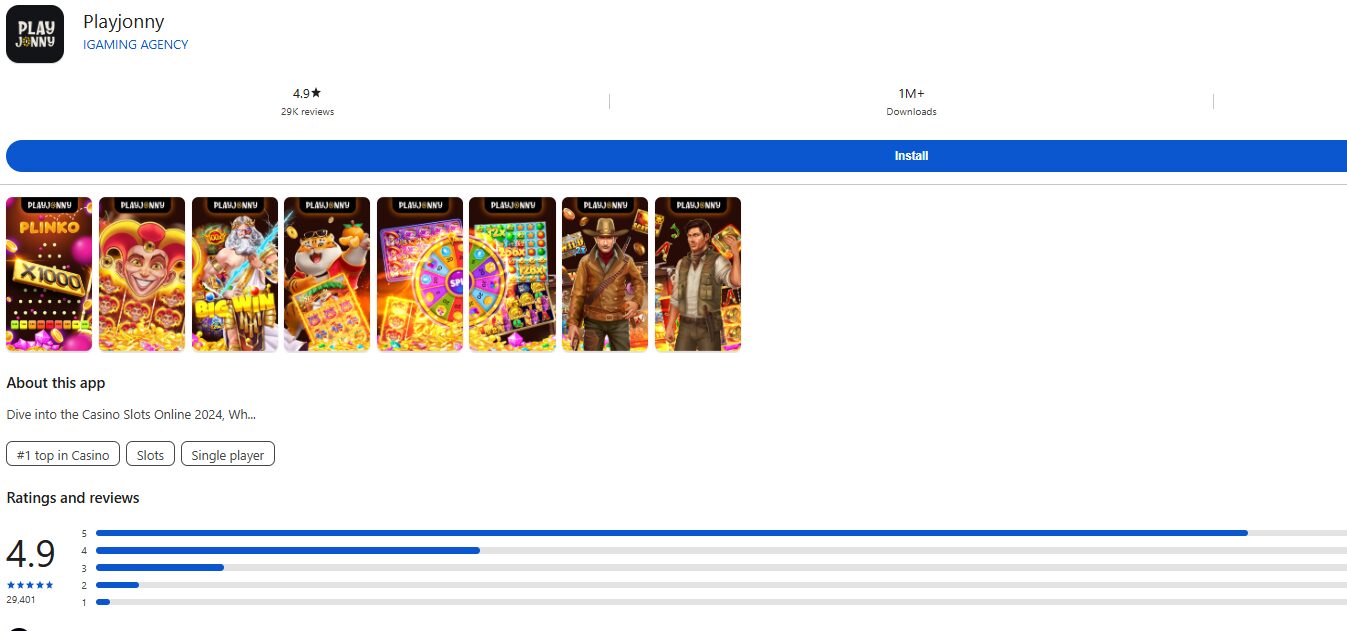1347x631 pixels.
Task: Click the Playjonny app icon
Action: (x=35, y=34)
